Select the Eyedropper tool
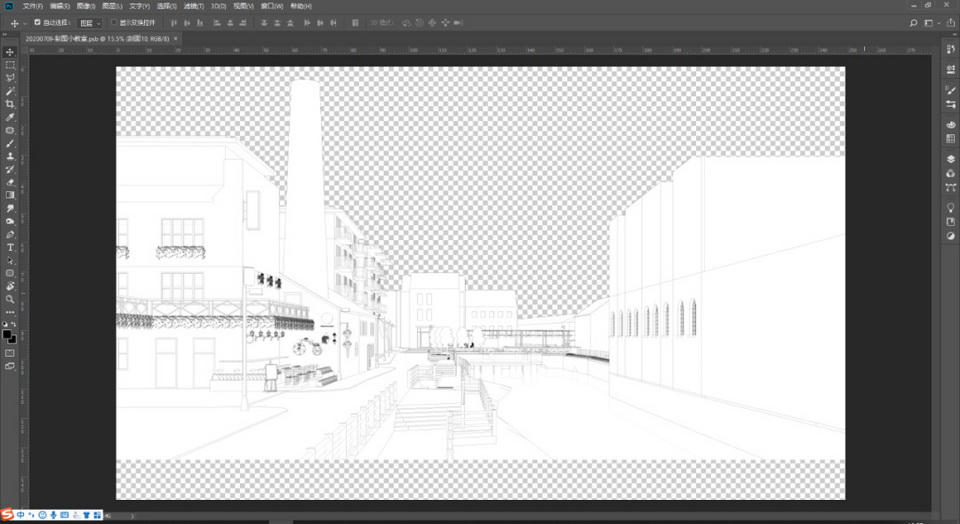The image size is (960, 524). point(10,117)
